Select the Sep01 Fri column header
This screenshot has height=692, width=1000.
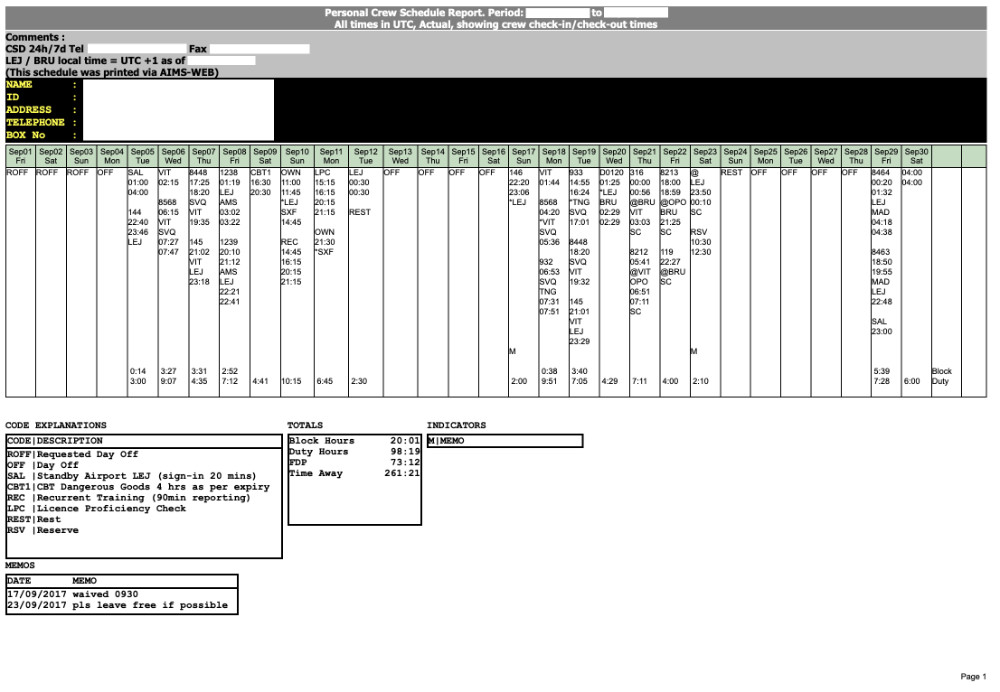(19, 155)
